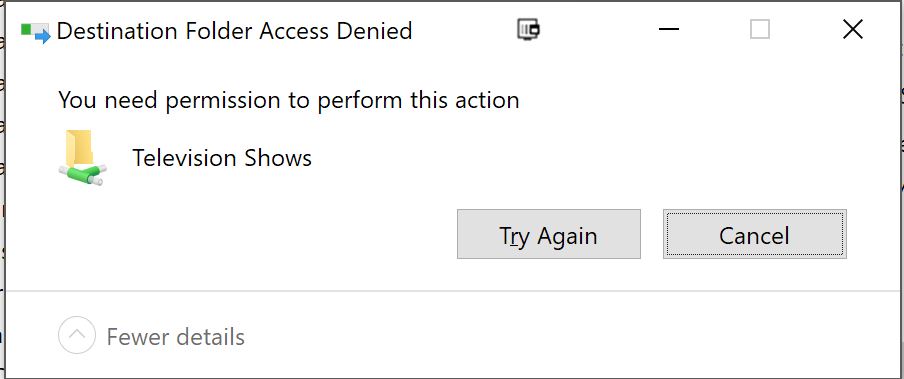904x379 pixels.
Task: Click the Try Again button
Action: [x=548, y=234]
